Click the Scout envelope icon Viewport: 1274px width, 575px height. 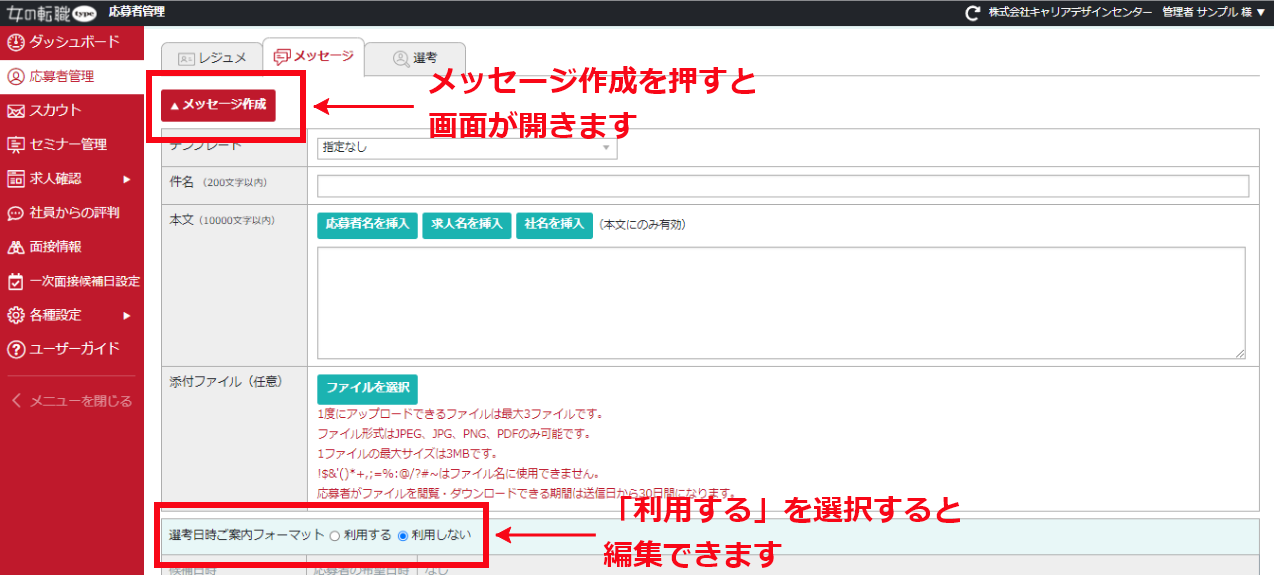coord(15,110)
